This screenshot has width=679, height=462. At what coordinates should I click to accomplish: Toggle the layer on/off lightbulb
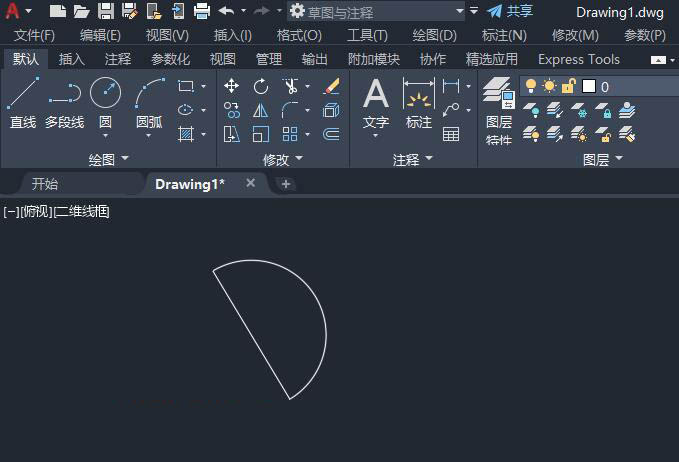[530, 86]
